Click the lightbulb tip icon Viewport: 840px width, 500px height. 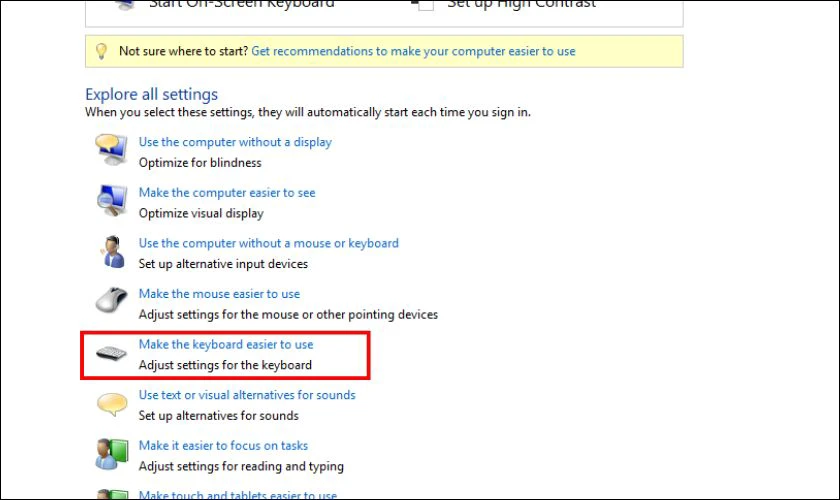(101, 51)
